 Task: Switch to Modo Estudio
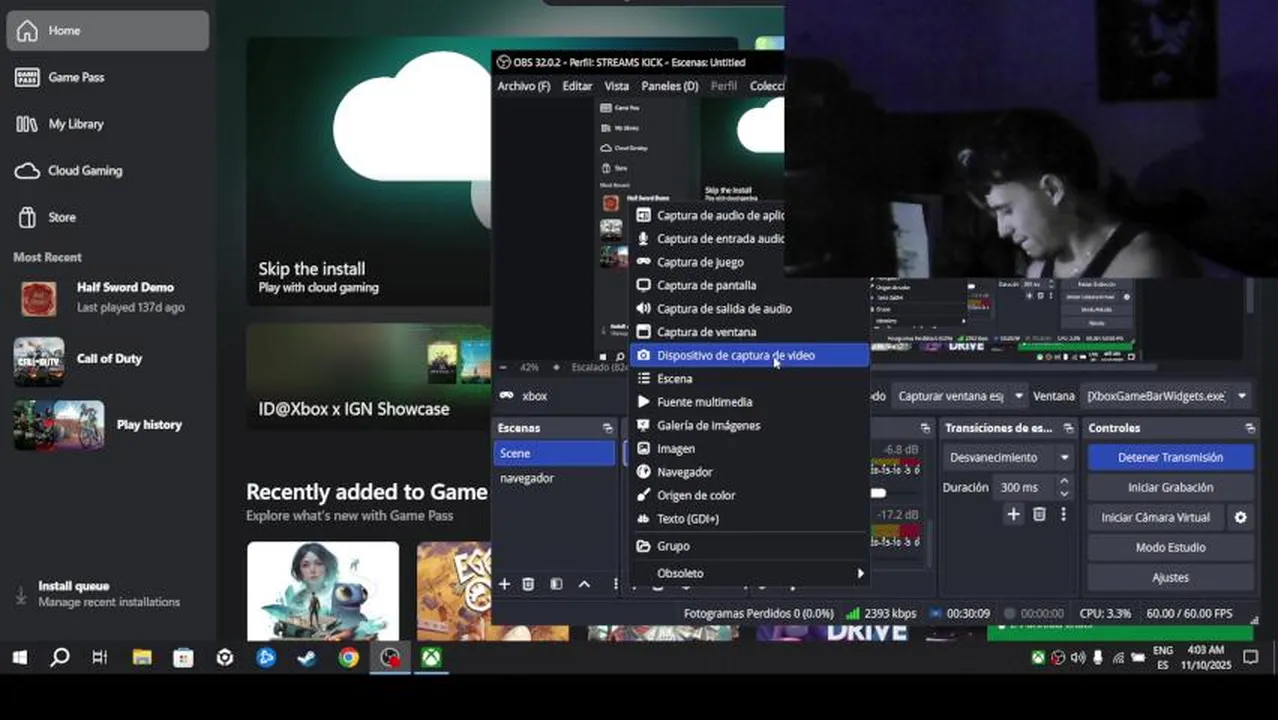point(1170,547)
